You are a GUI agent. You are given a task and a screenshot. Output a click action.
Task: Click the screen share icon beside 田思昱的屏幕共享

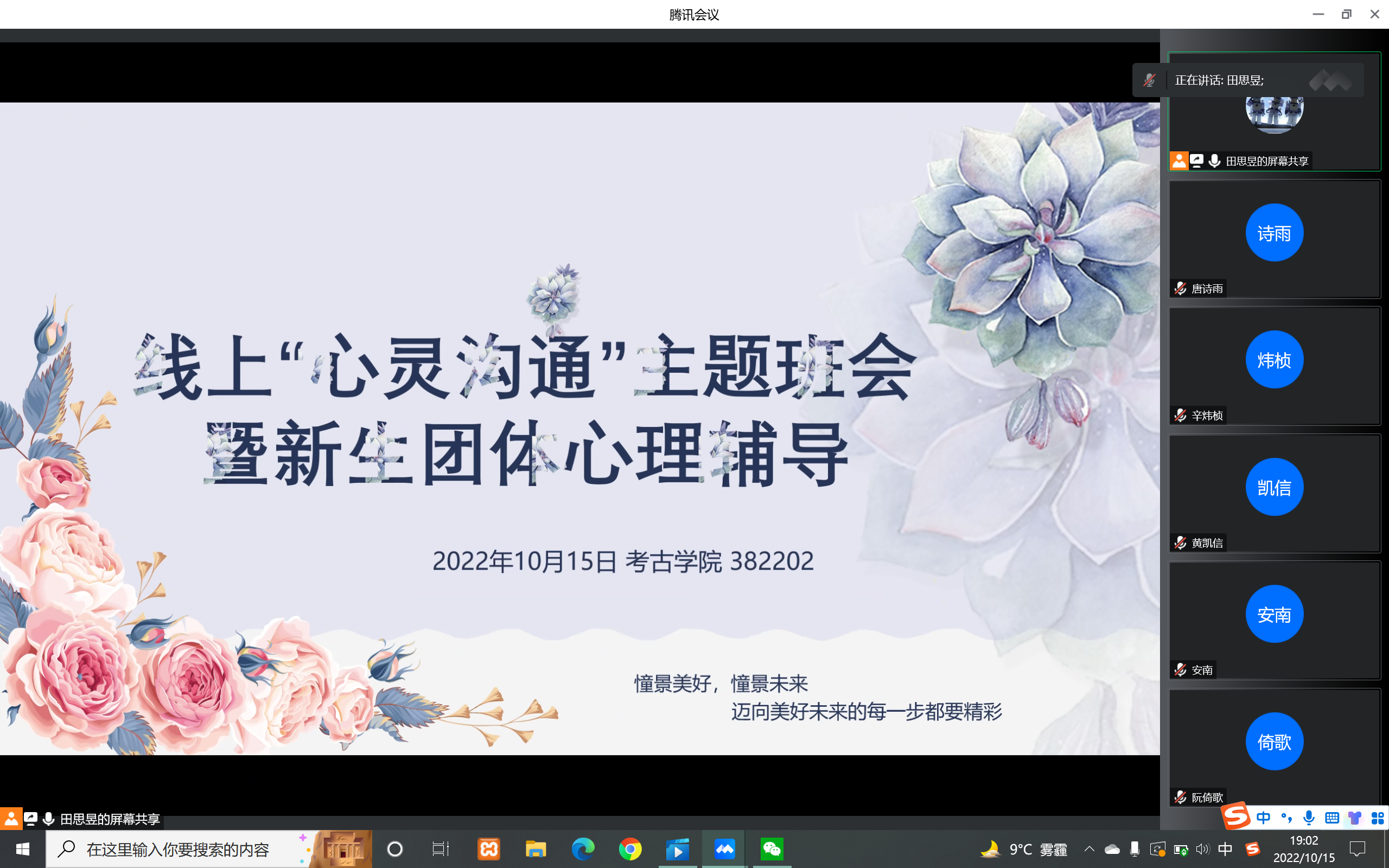pos(1197,161)
